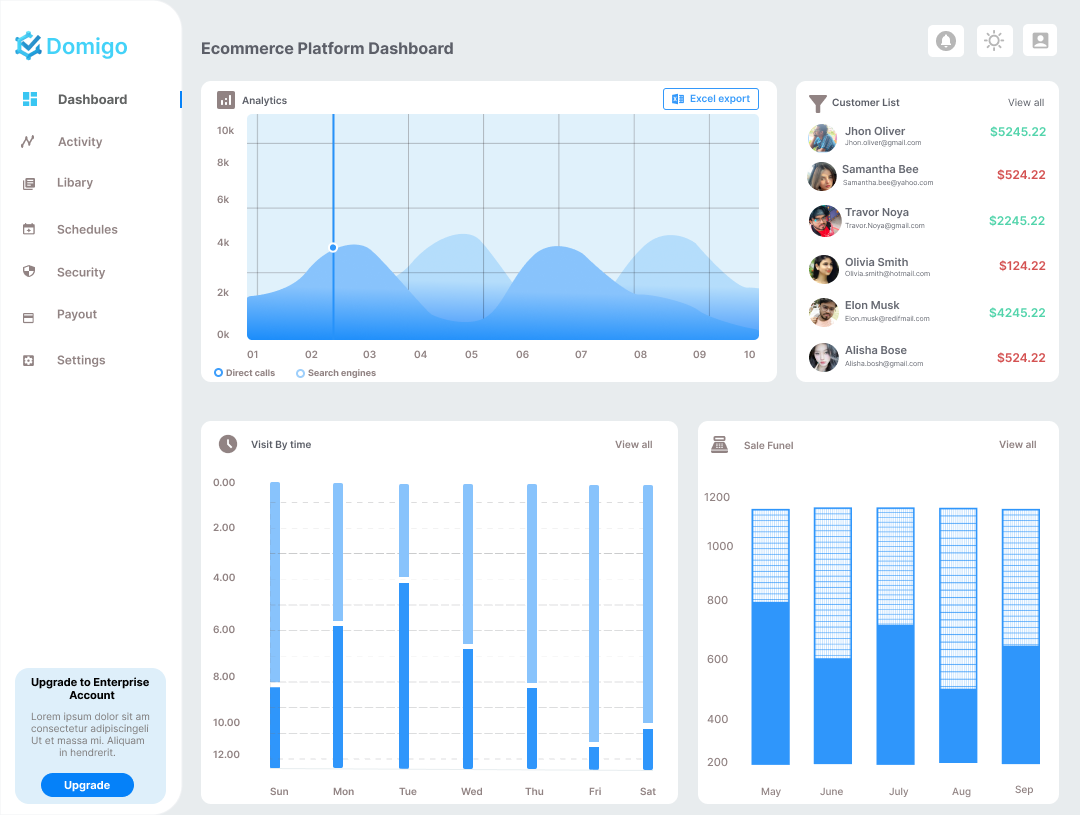This screenshot has height=815, width=1080.
Task: Open the user profile icon
Action: [x=1040, y=40]
